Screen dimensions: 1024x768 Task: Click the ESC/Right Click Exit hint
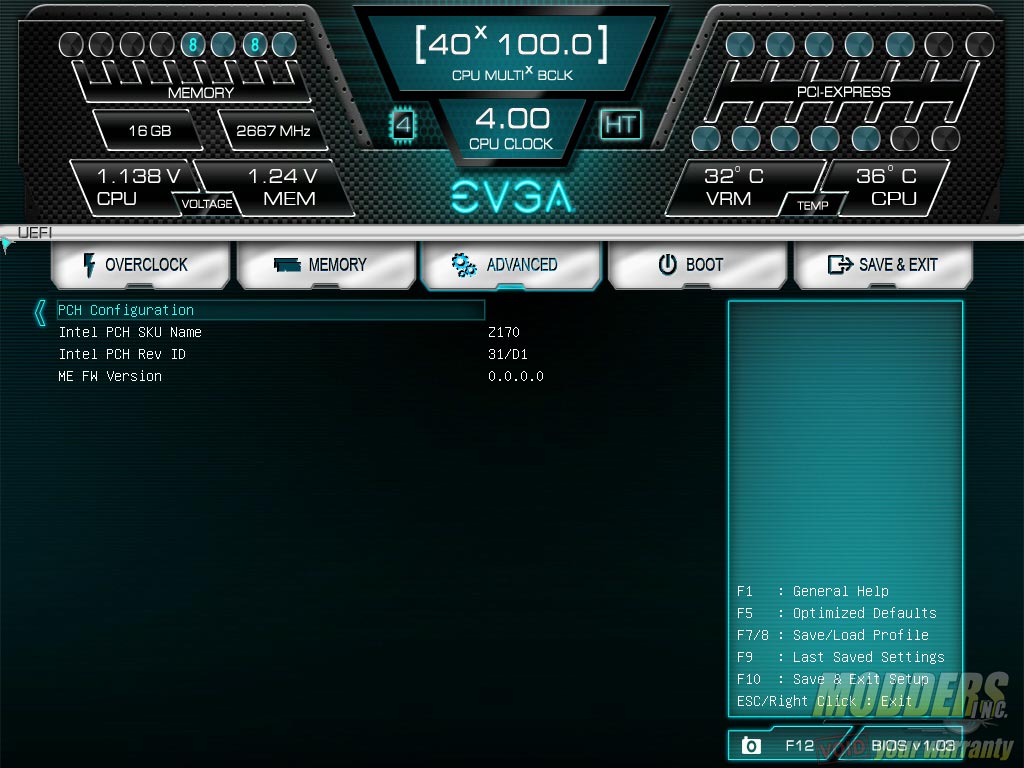[824, 701]
